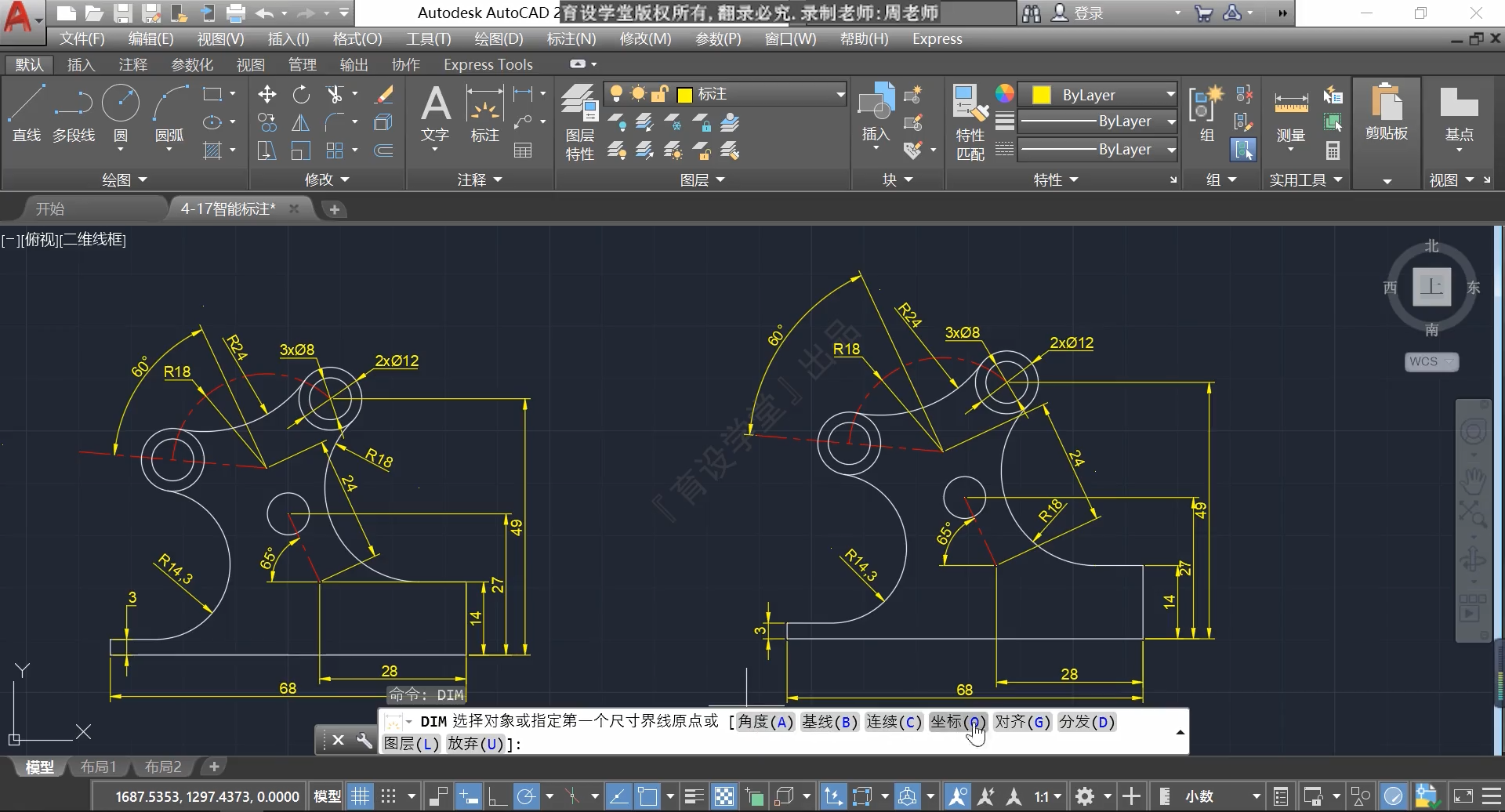
Task: Open the ByLayer linetype dropdown
Action: coord(1097,149)
